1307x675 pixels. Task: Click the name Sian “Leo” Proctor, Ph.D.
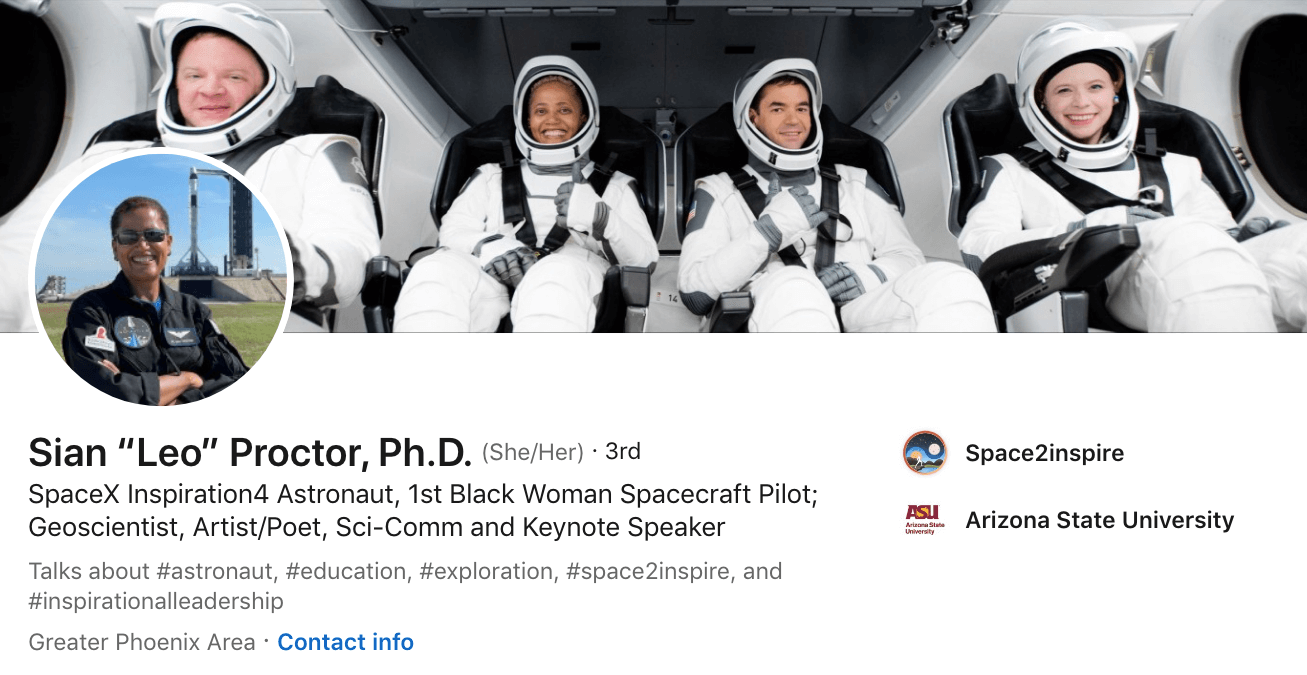coord(250,453)
